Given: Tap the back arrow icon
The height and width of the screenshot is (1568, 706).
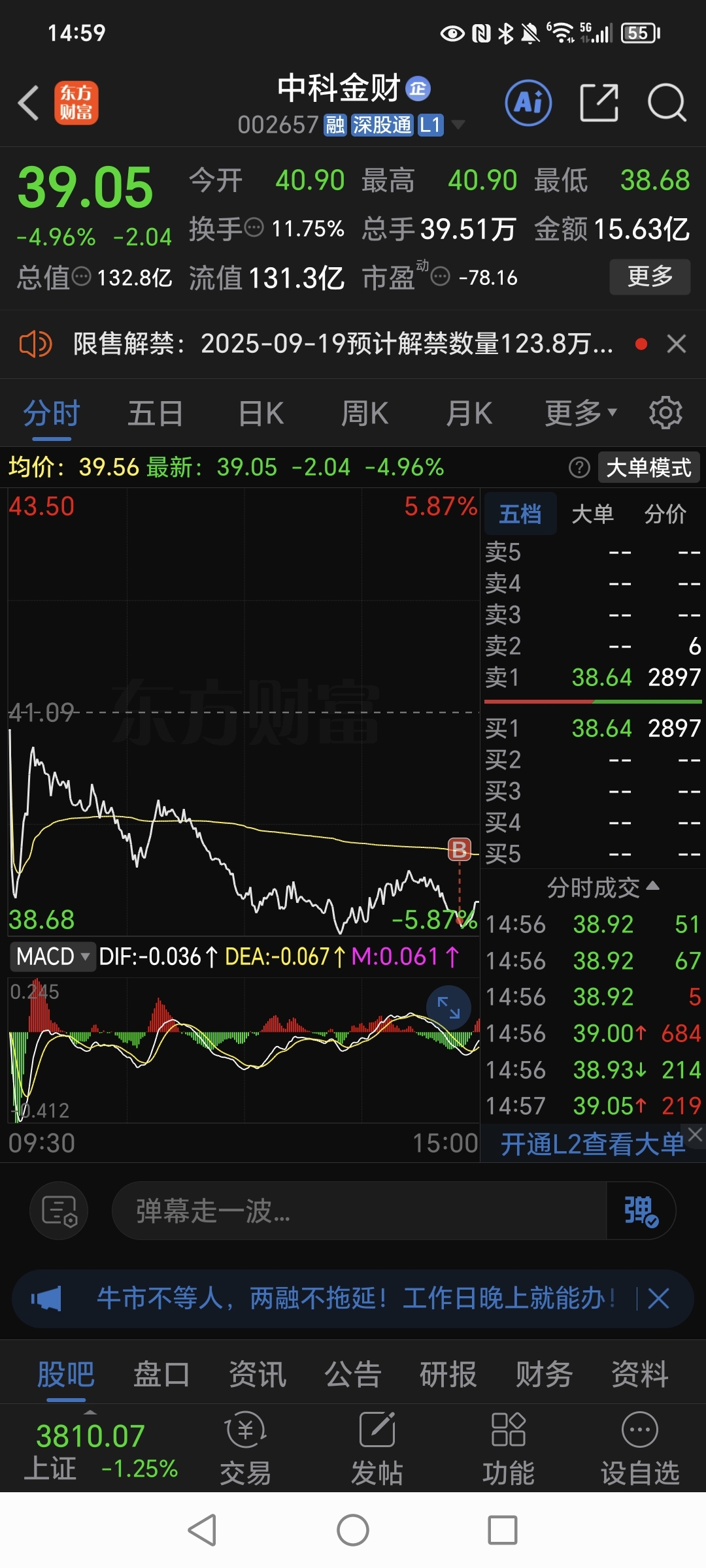Looking at the screenshot, I should [x=29, y=103].
